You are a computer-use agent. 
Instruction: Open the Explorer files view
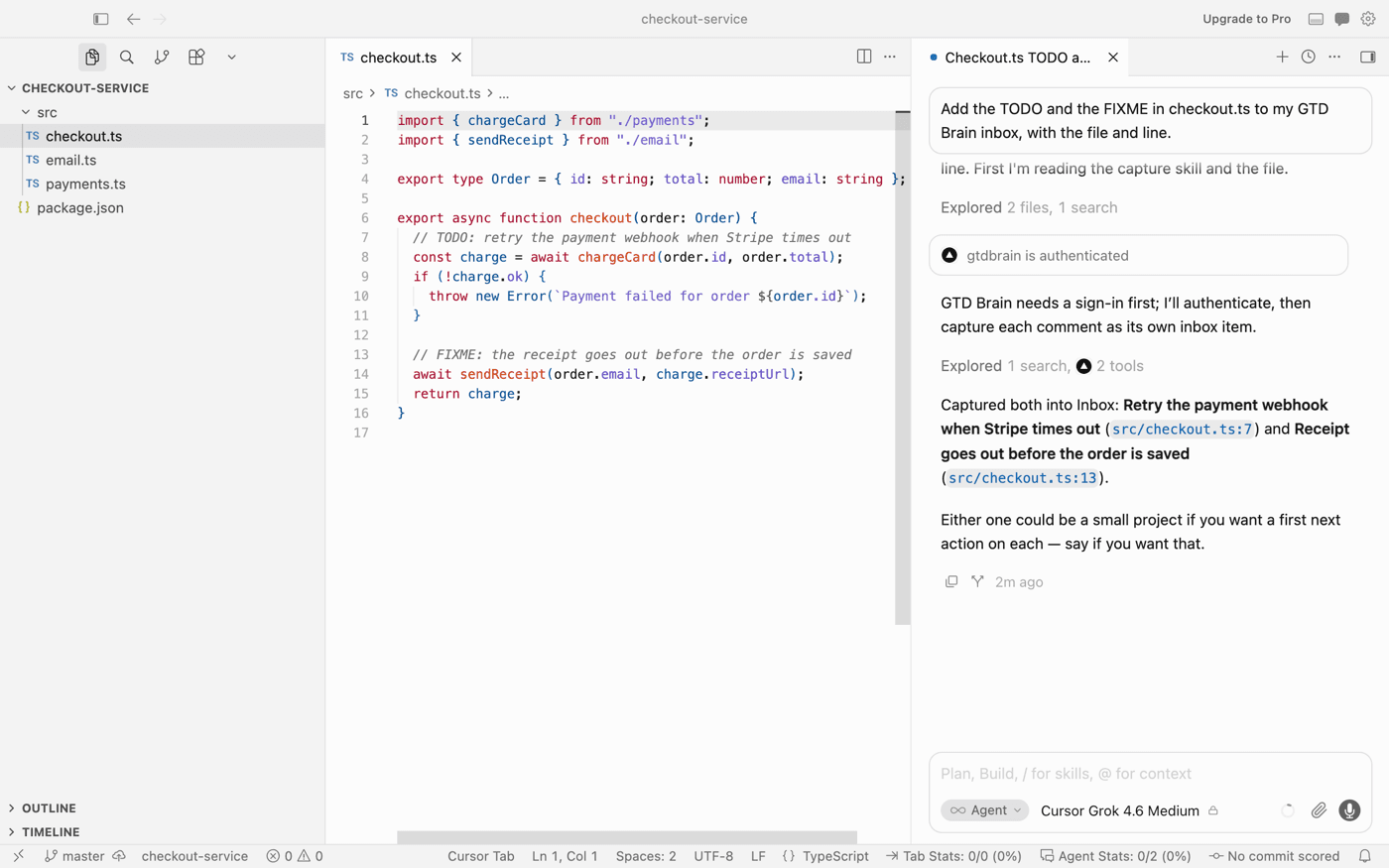click(92, 58)
